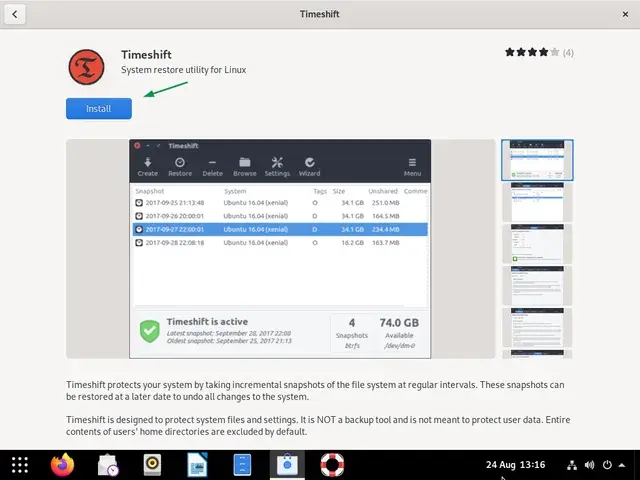Click the red Timeshift app logo
Screen dimensions: 640x480
click(87, 67)
